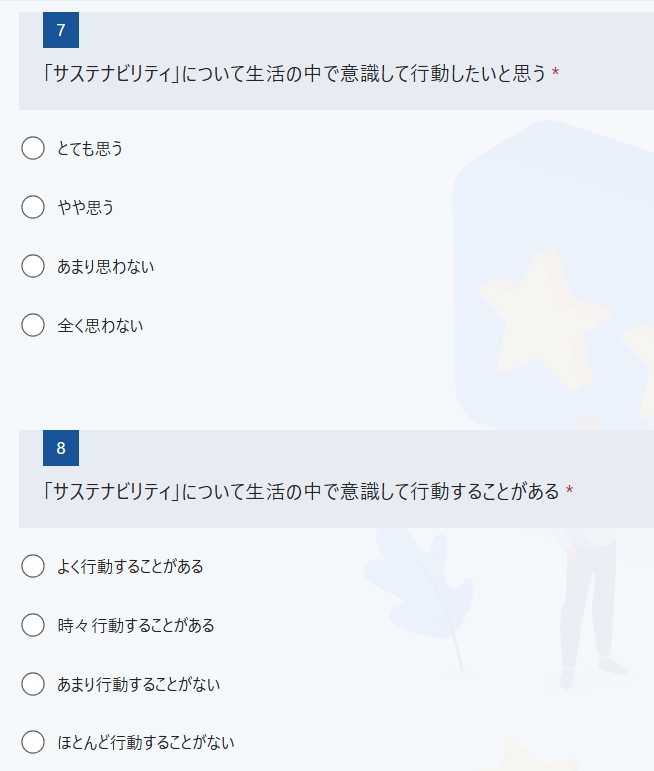Click the あまり行動することがない label text
The width and height of the screenshot is (654, 771).
pyautogui.click(x=139, y=684)
